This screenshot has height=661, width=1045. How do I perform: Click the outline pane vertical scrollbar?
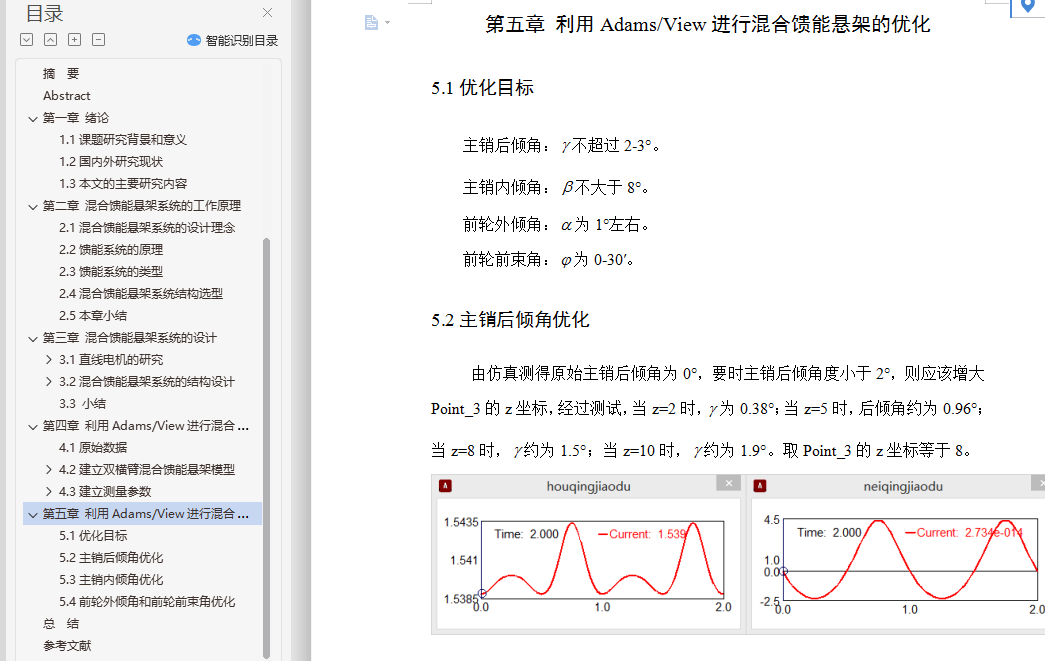(x=267, y=448)
